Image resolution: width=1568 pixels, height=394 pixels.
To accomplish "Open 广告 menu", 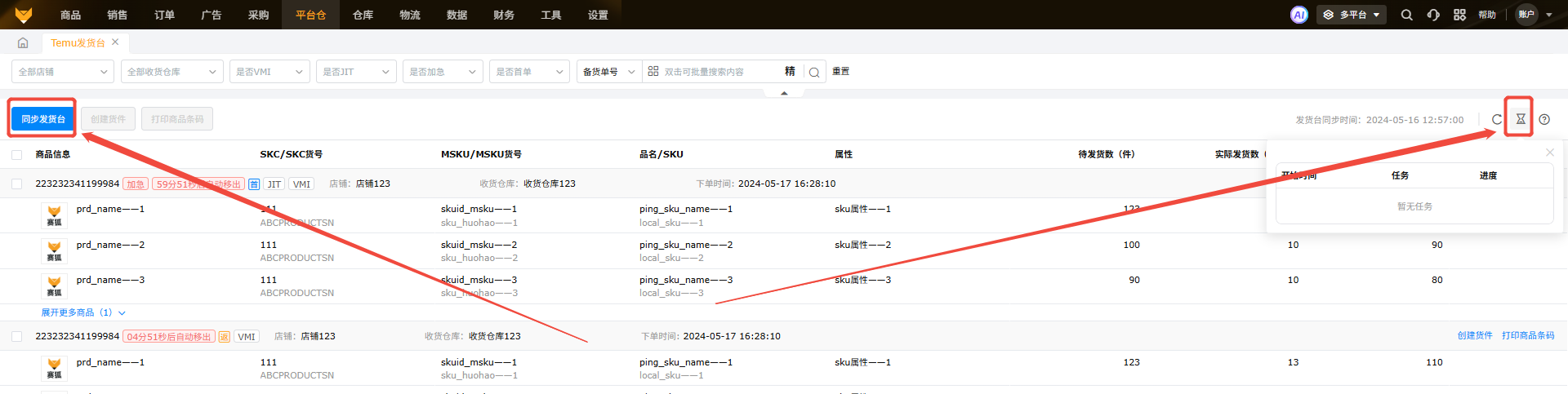I will point(212,15).
